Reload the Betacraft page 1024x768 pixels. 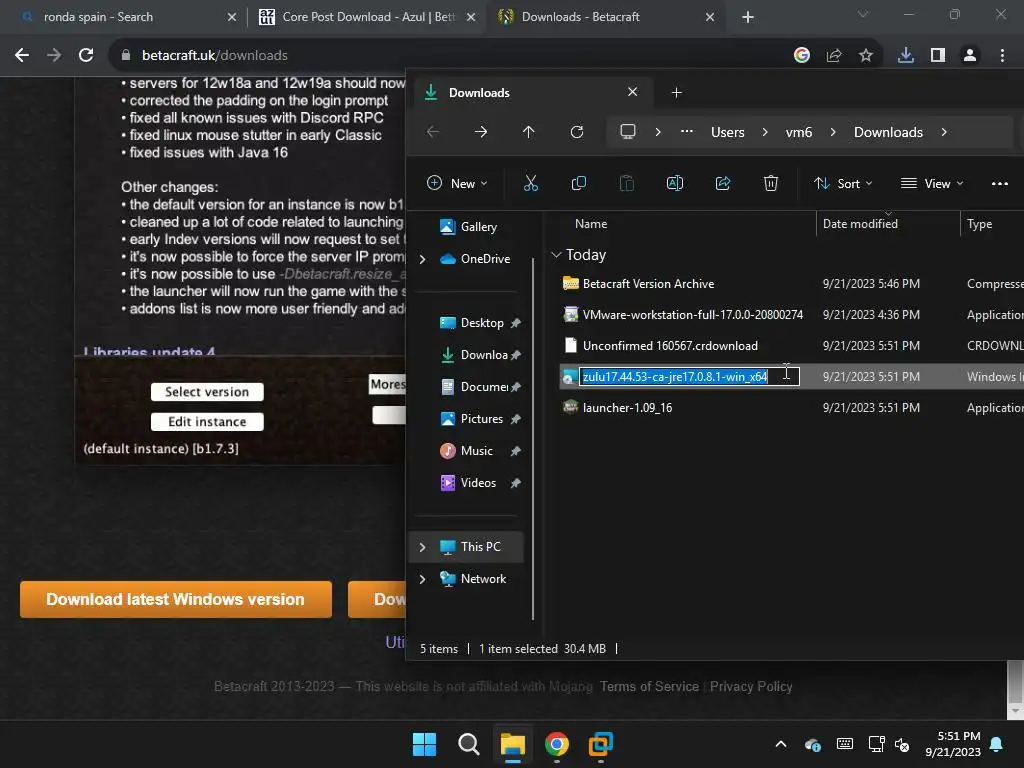coord(86,56)
